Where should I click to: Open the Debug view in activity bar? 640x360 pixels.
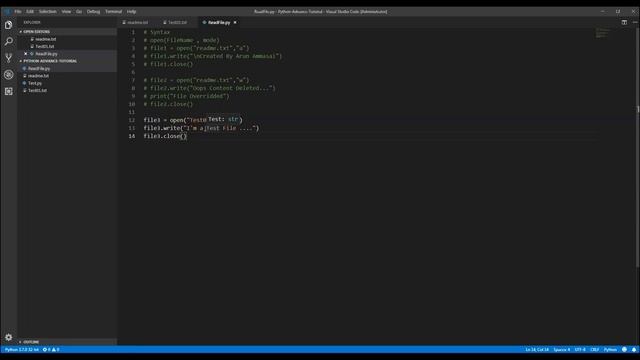[x=9, y=75]
